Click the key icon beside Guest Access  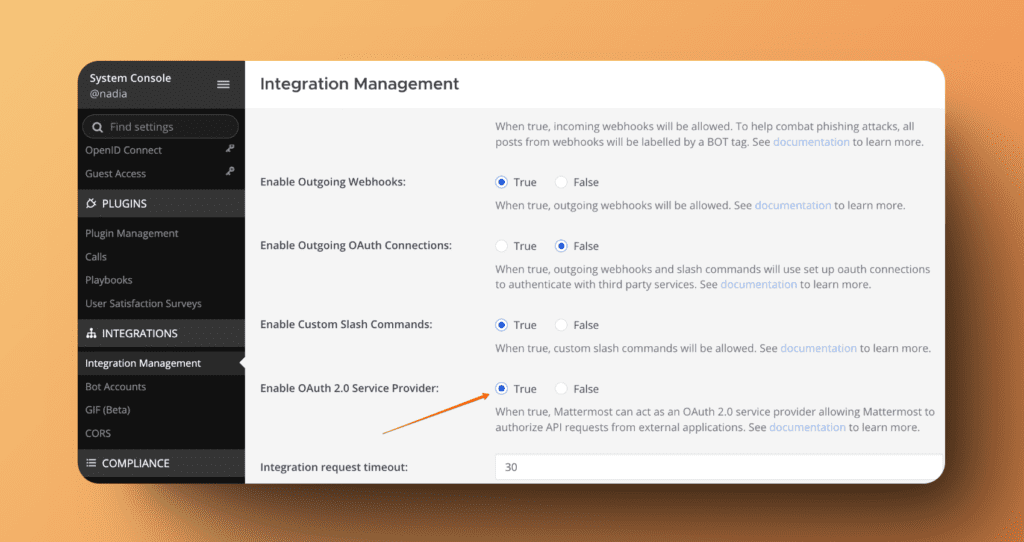230,173
